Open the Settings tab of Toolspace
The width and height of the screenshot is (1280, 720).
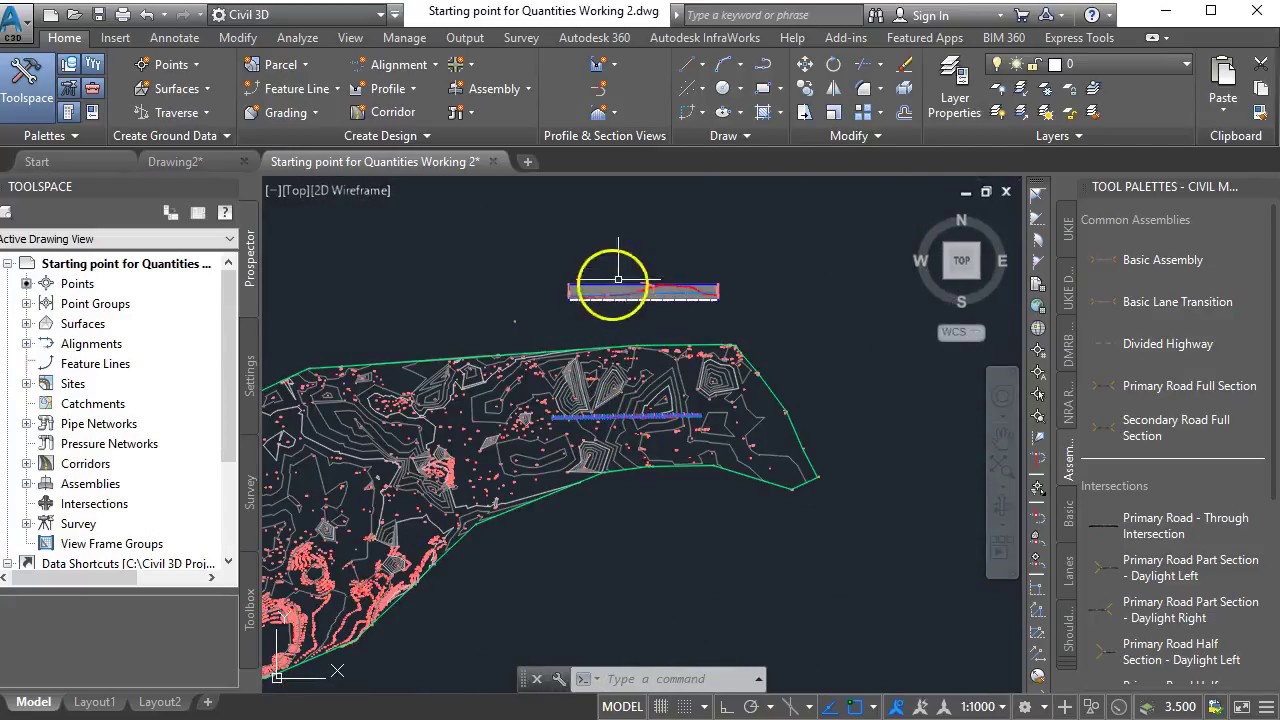pyautogui.click(x=250, y=375)
